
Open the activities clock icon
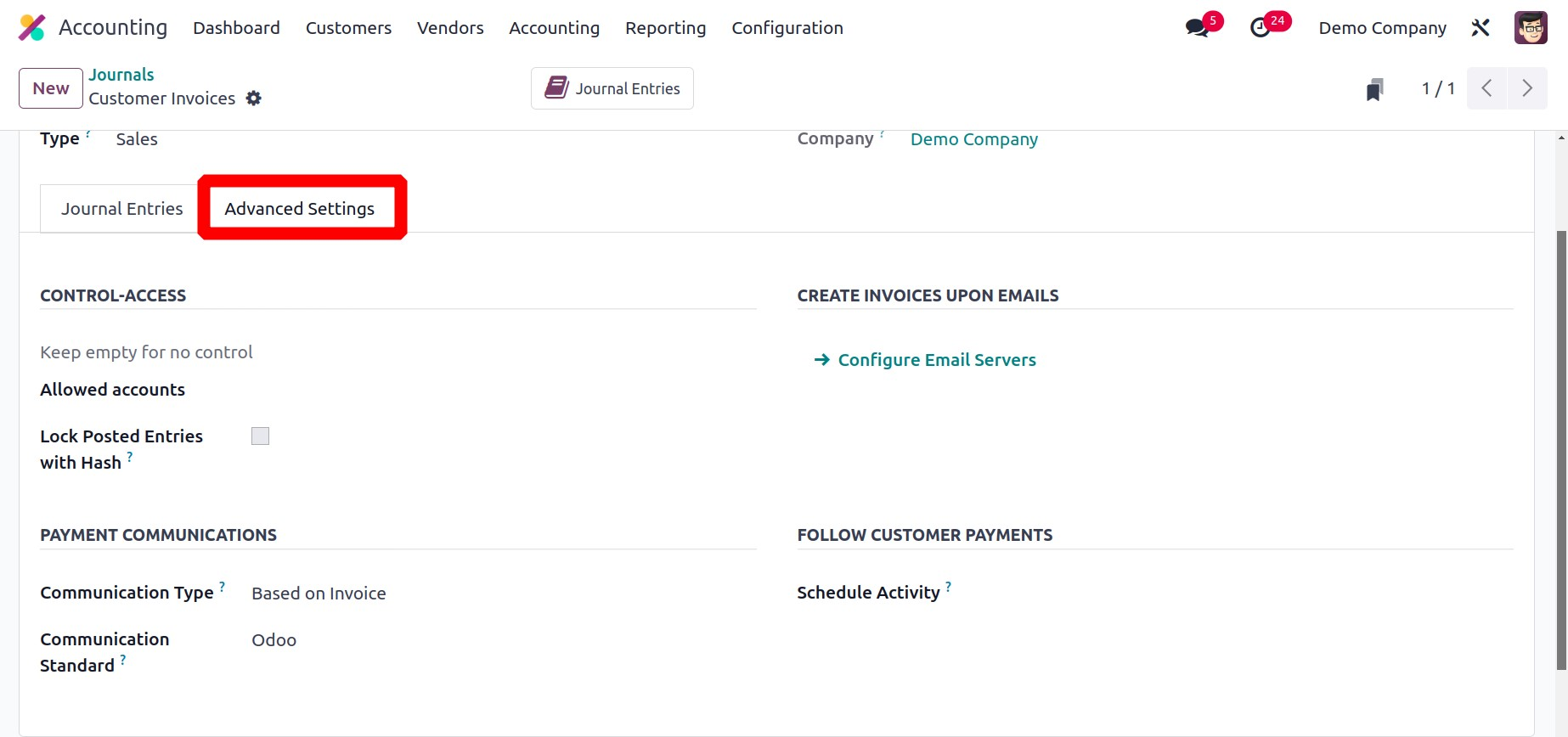click(x=1261, y=28)
